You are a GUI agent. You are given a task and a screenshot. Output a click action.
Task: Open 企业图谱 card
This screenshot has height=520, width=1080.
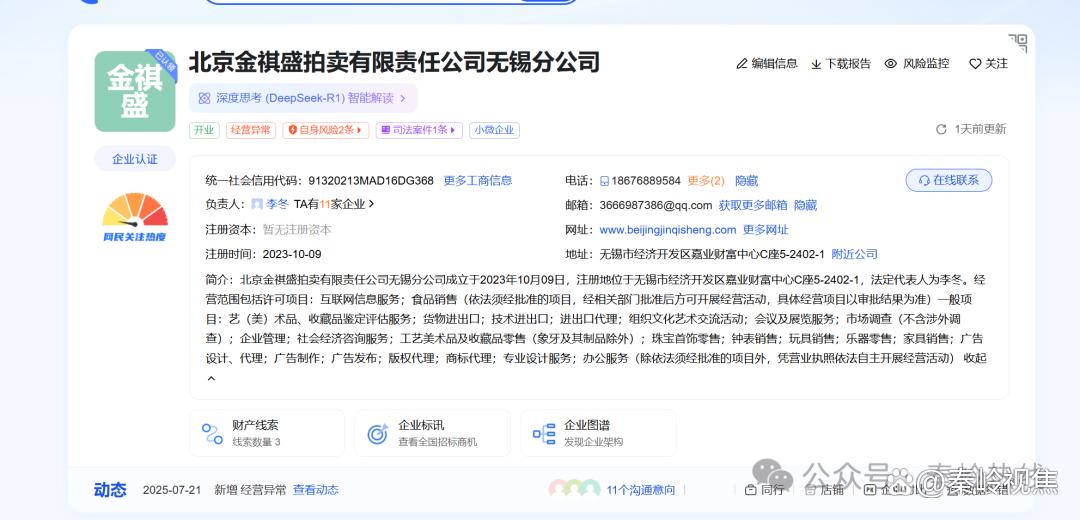598,433
